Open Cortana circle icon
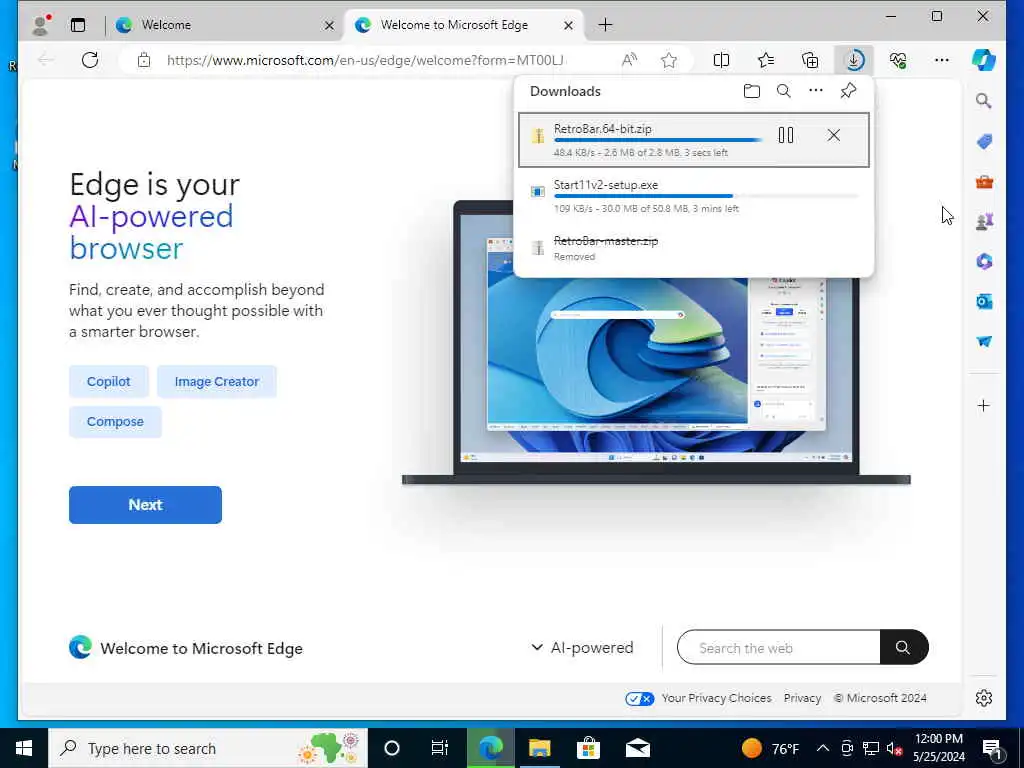The width and height of the screenshot is (1024, 768). coord(392,748)
